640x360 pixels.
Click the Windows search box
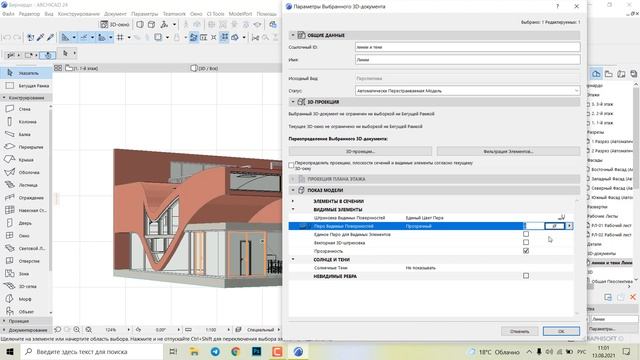(x=92, y=351)
